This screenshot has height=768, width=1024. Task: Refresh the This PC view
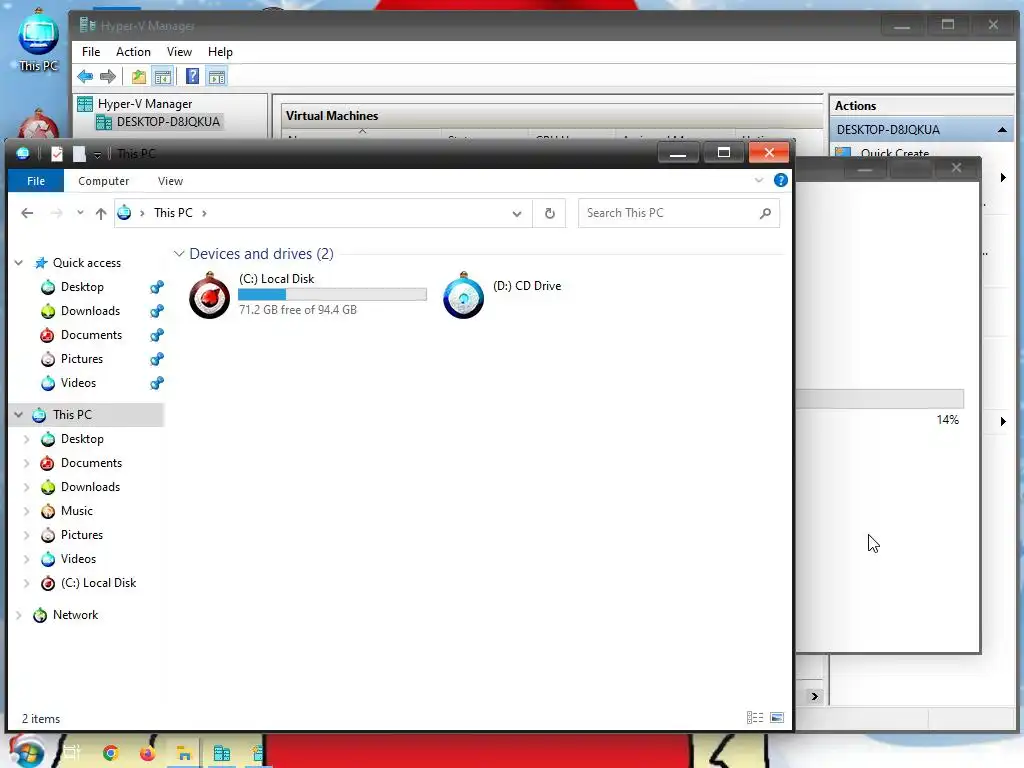coord(549,213)
